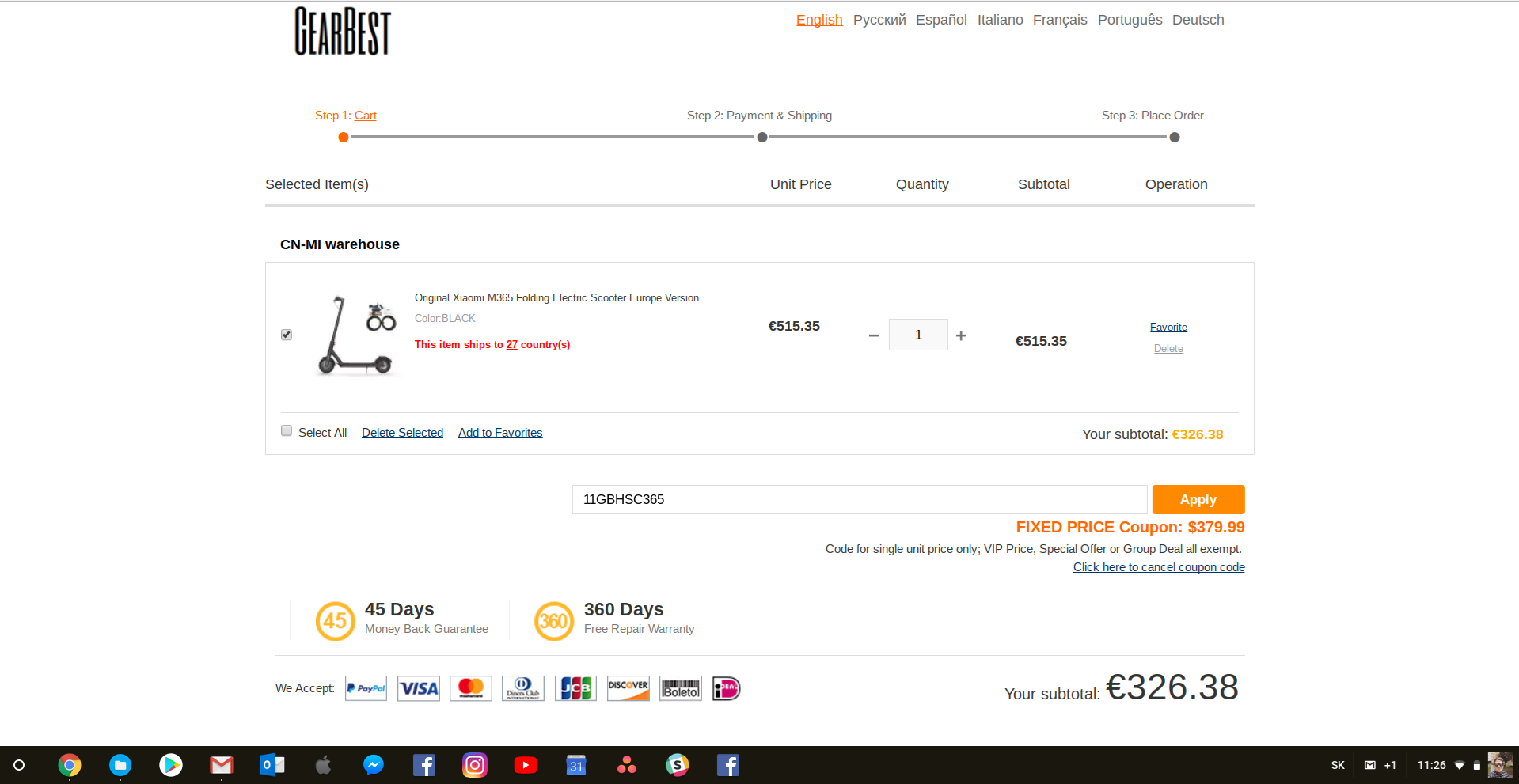This screenshot has height=784, width=1519.
Task: Open YouTube from the shelf
Action: 526,765
